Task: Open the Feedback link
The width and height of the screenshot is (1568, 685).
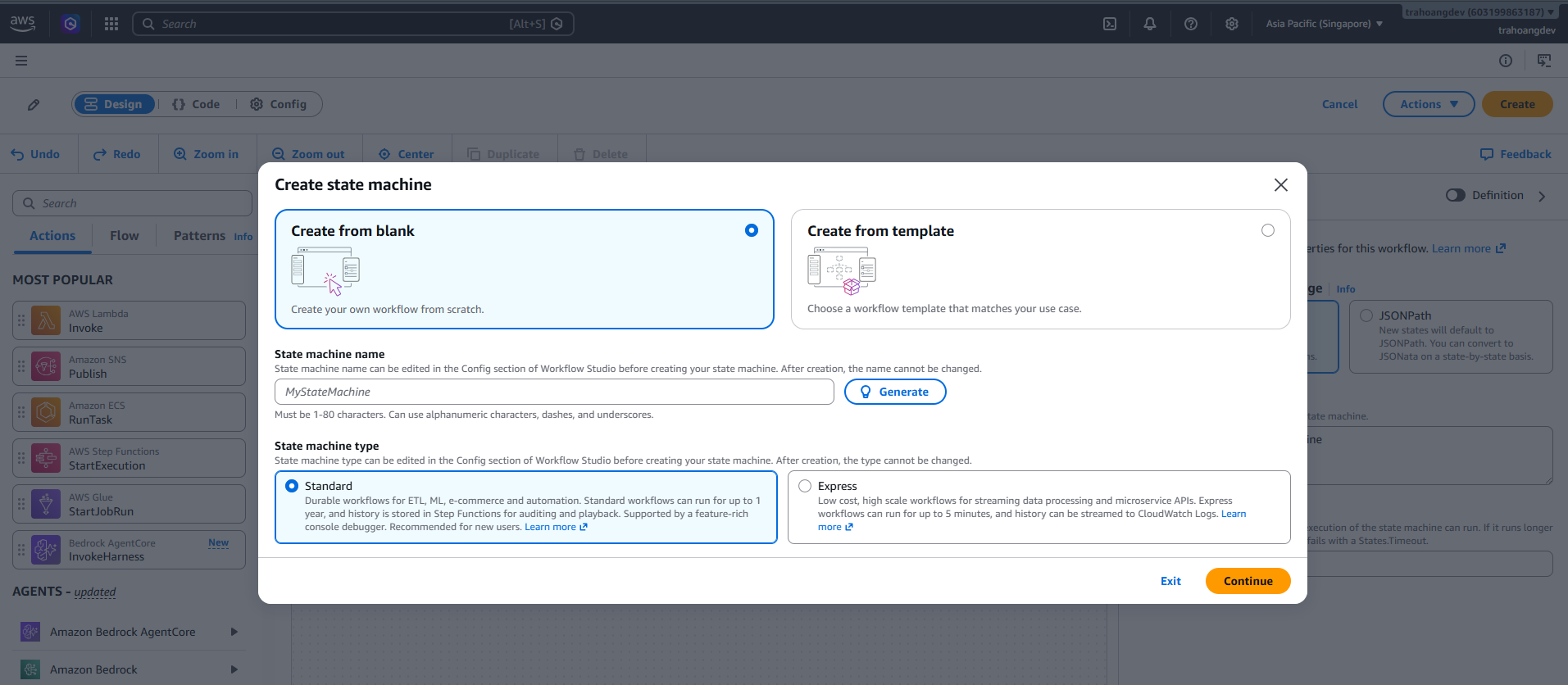Action: click(x=1516, y=154)
